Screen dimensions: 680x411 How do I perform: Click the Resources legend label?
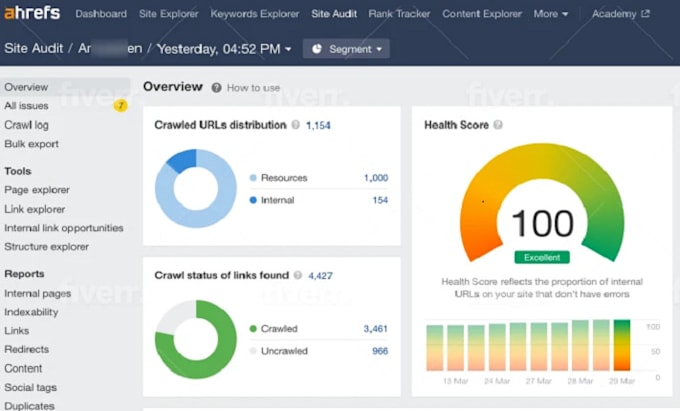(x=284, y=178)
